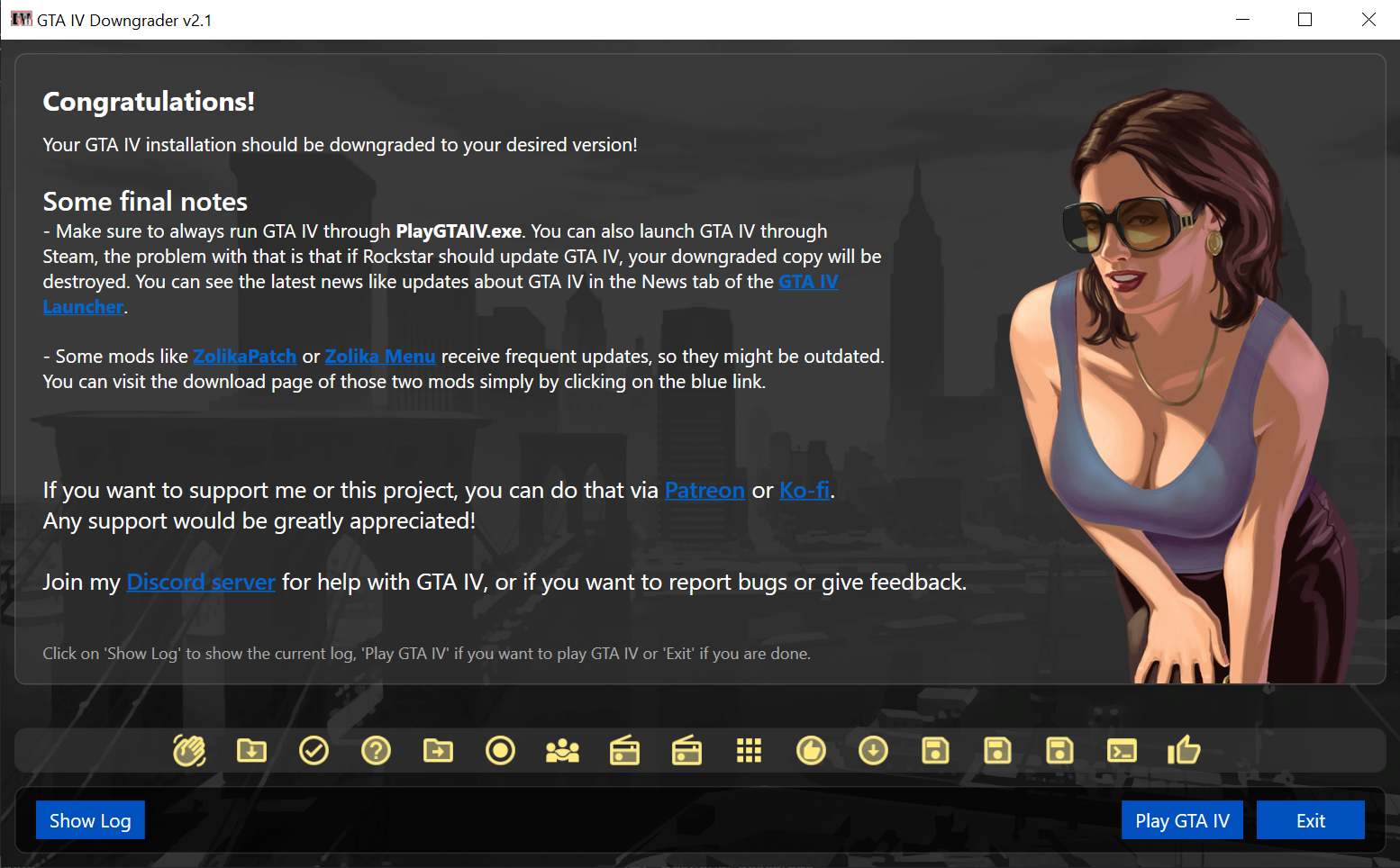Click the first of three floppy disk icons
This screenshot has width=1400, height=868.
(x=935, y=750)
